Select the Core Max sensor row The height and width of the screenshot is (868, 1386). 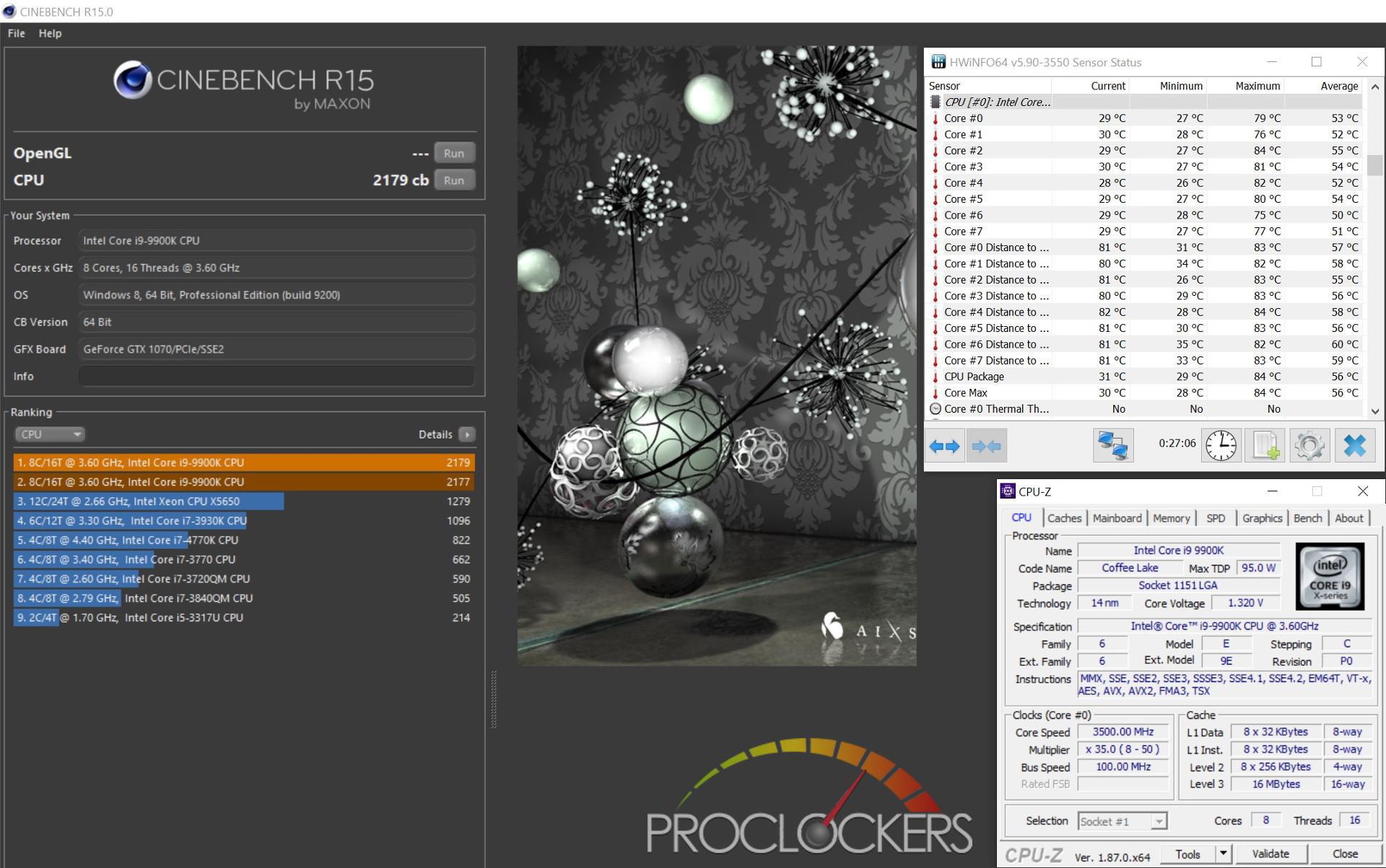1146,393
